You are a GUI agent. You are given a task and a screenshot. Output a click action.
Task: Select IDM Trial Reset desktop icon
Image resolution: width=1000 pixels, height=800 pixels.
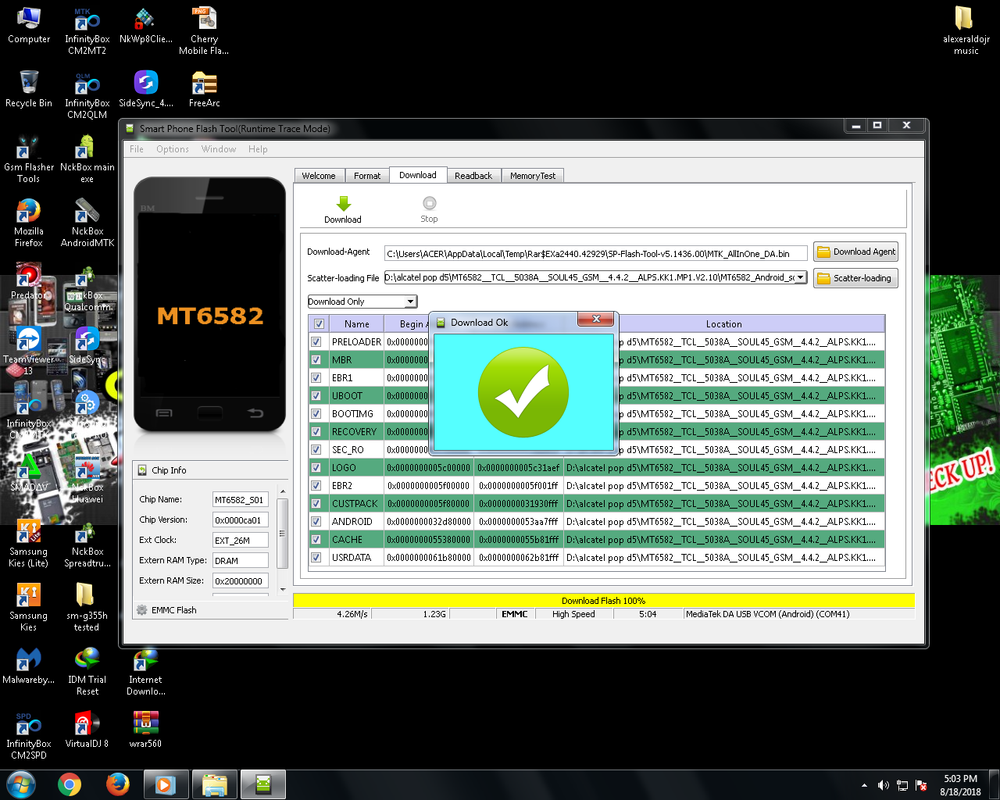point(87,672)
